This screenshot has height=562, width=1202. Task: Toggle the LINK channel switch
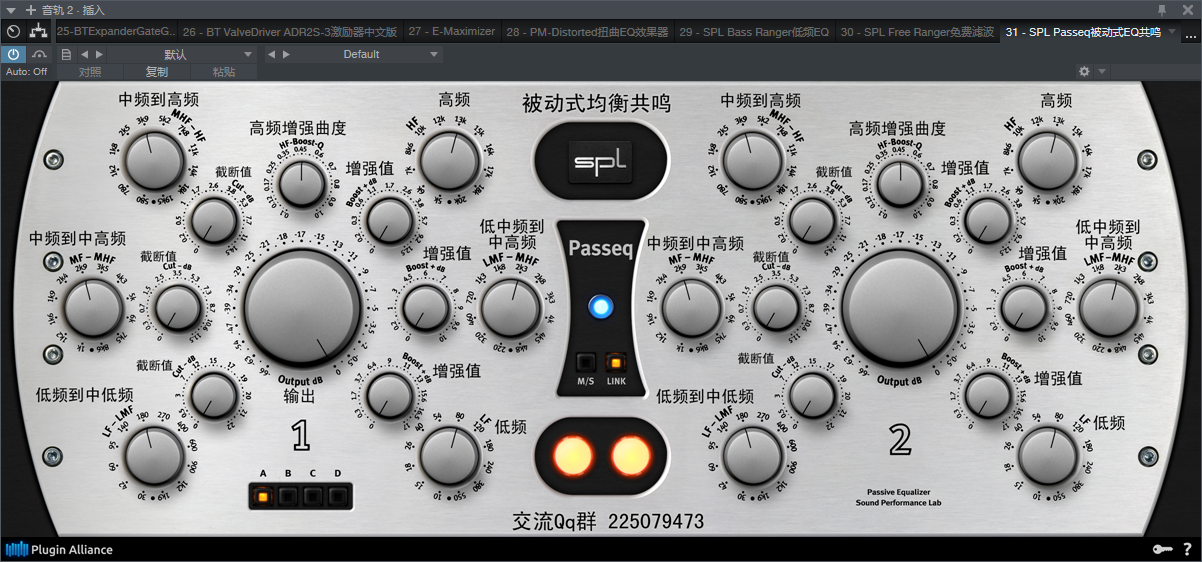(616, 363)
